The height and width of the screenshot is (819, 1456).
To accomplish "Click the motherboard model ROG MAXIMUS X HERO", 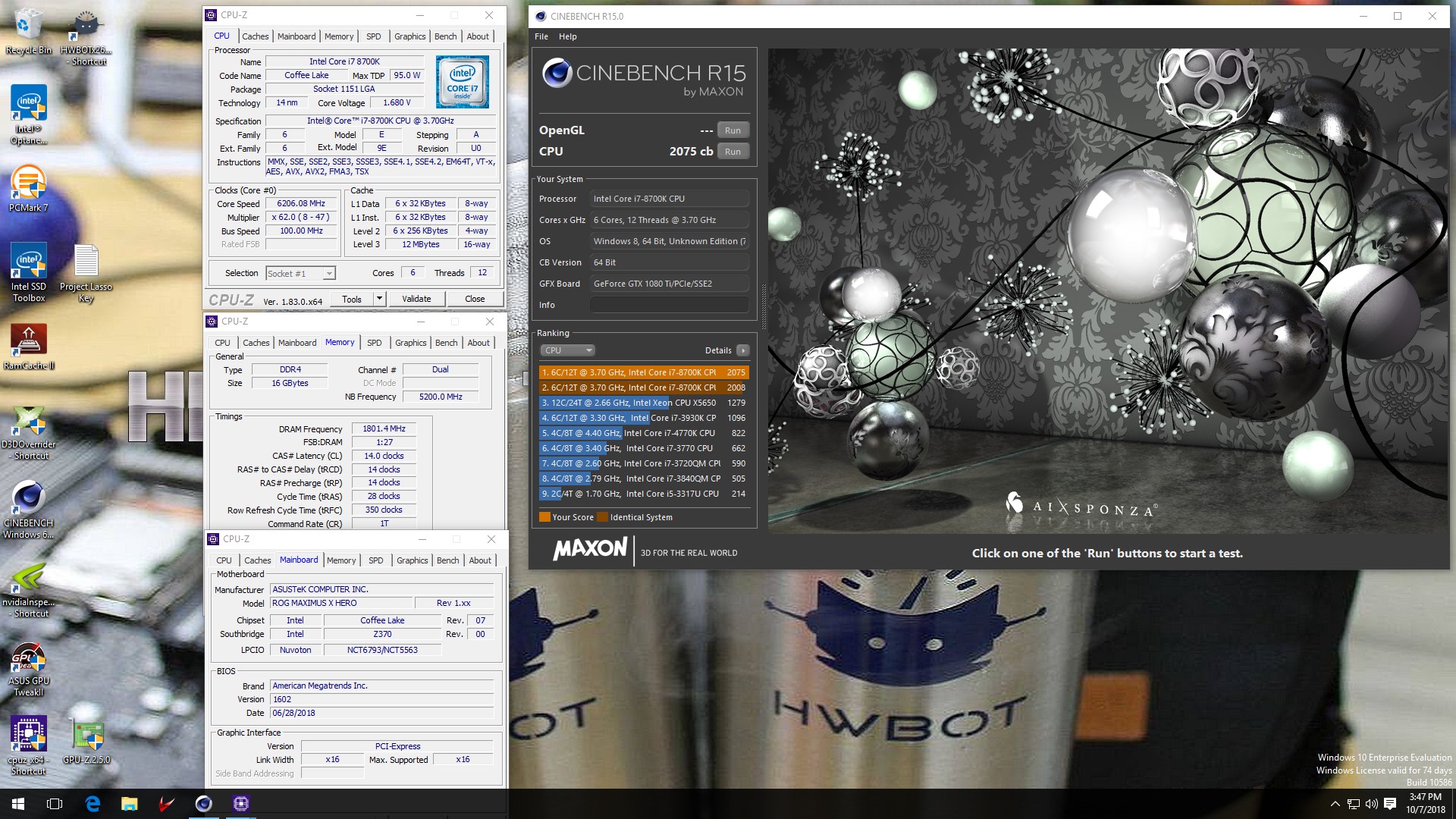I will coord(341,604).
